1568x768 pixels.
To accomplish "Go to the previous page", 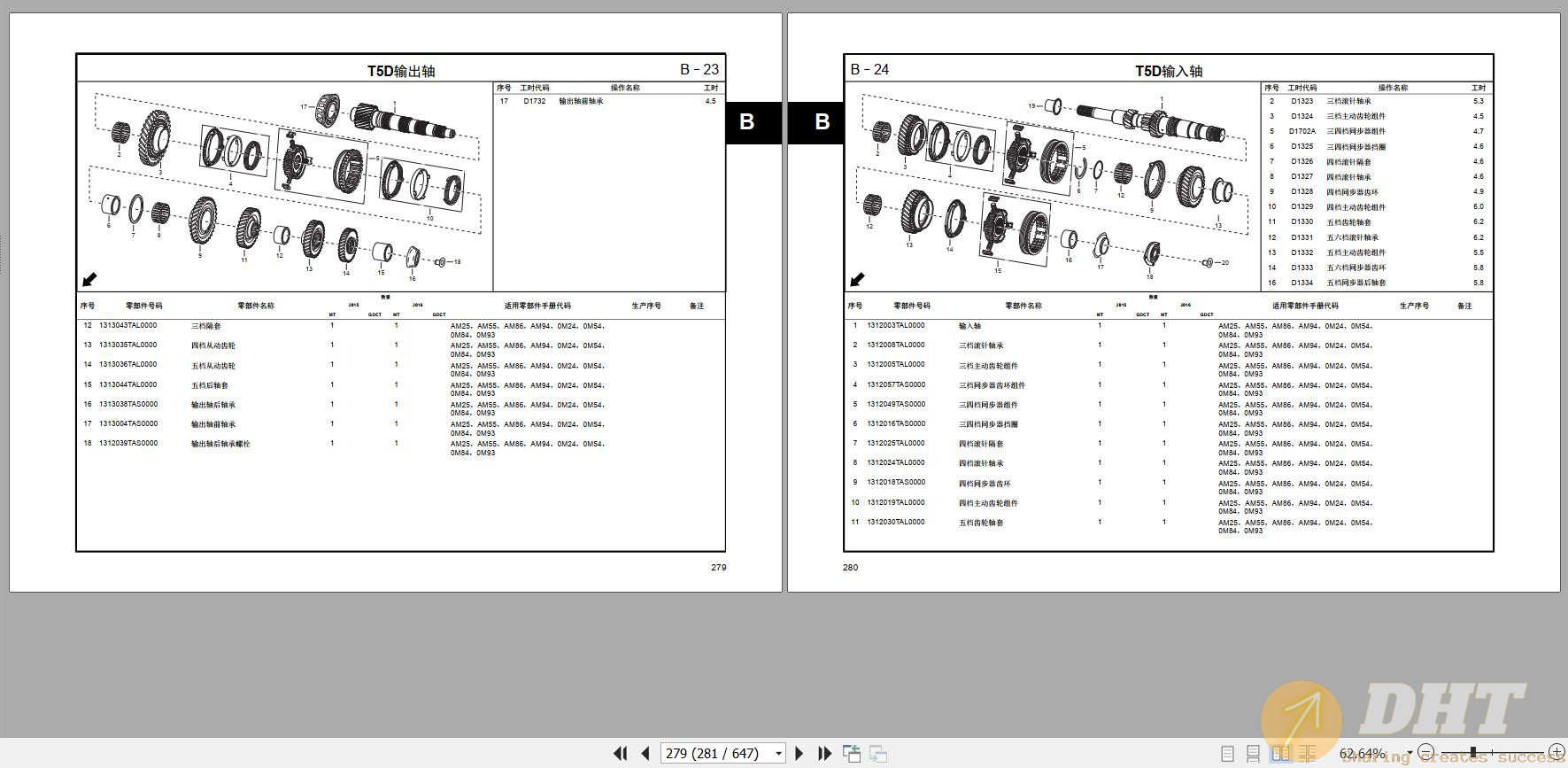I will pyautogui.click(x=645, y=754).
